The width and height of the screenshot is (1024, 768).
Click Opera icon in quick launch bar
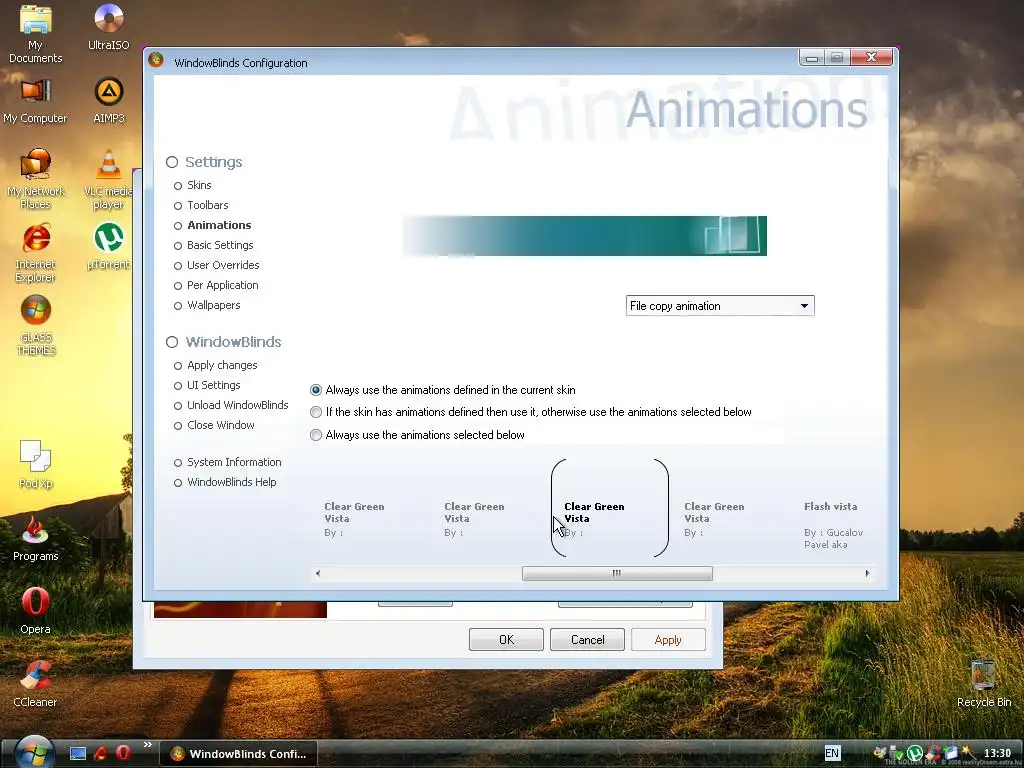coord(123,753)
